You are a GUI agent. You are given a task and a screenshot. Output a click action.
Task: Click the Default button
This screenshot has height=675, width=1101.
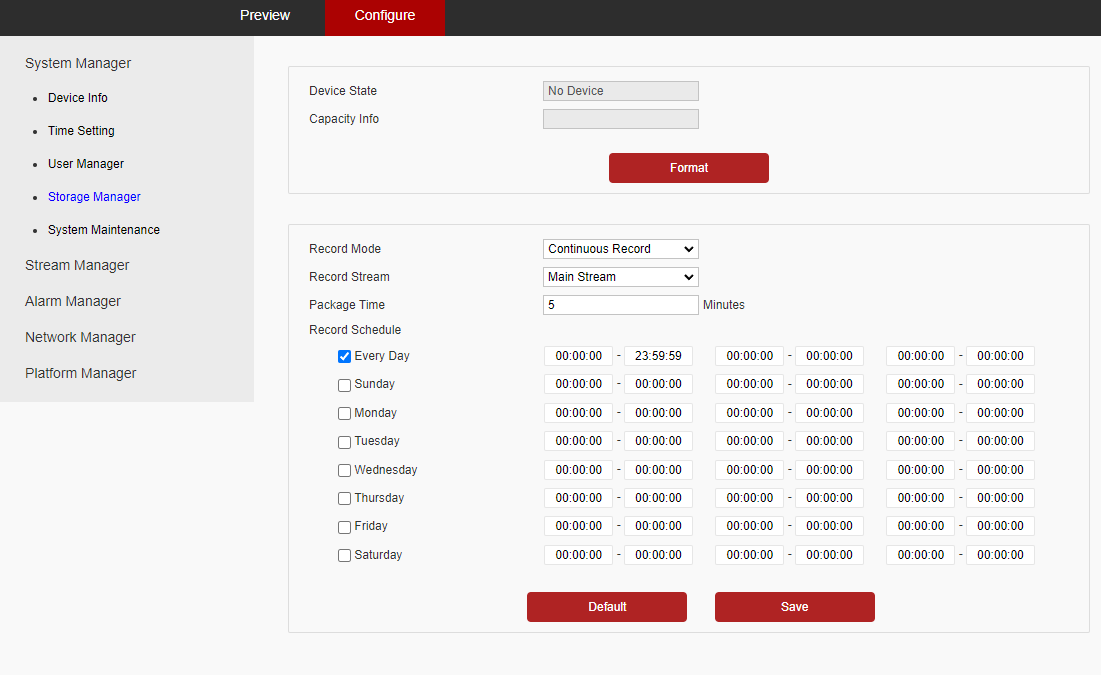click(607, 607)
